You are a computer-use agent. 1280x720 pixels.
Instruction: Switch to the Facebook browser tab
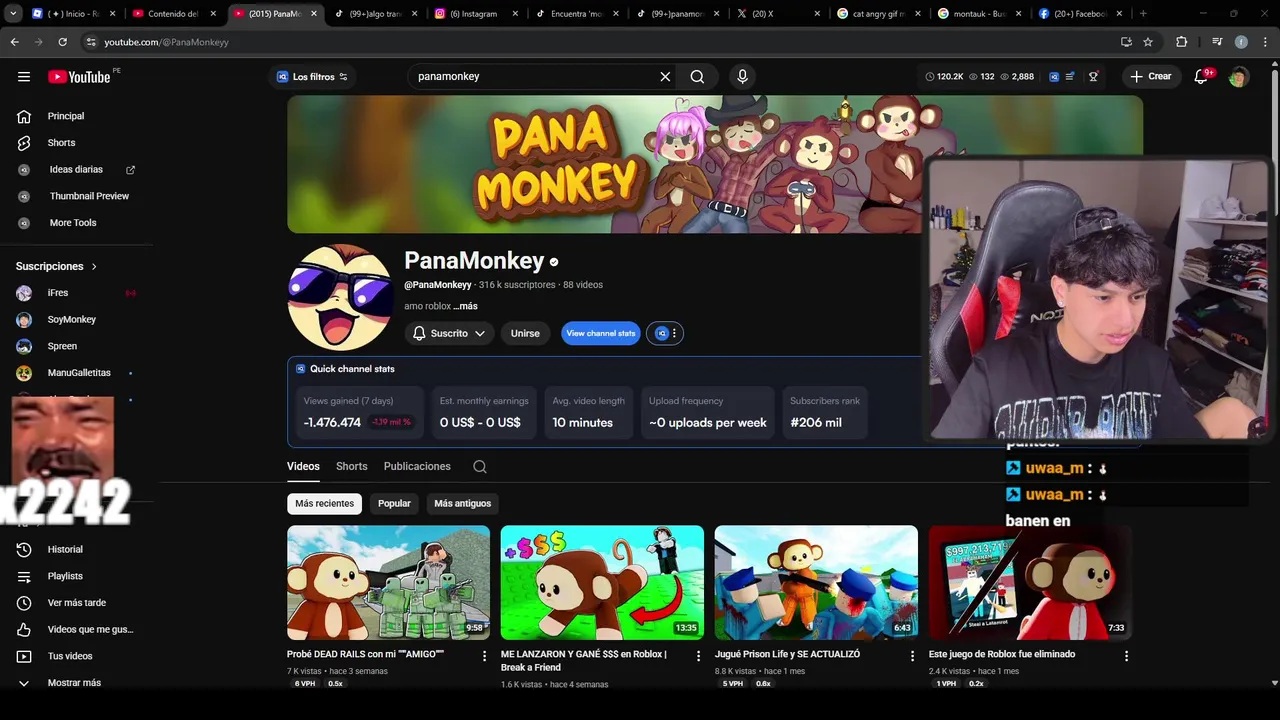click(1079, 14)
